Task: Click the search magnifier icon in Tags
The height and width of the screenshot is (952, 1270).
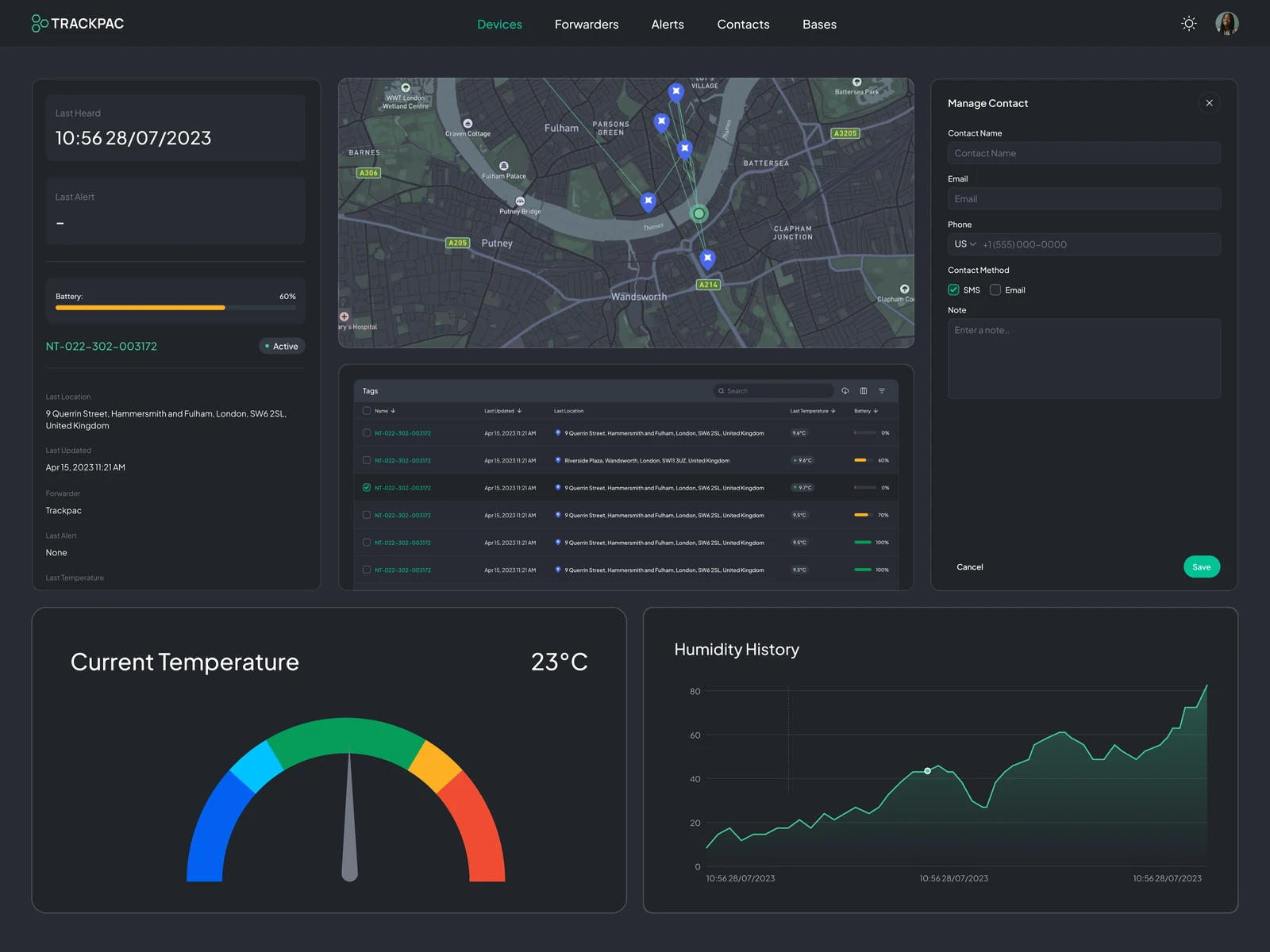Action: (722, 391)
